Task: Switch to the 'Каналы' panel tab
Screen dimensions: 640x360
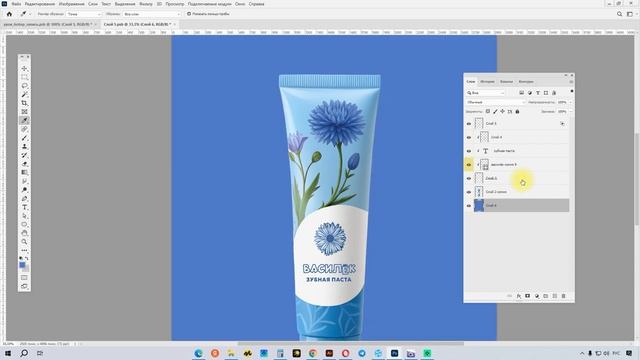Action: (x=506, y=82)
